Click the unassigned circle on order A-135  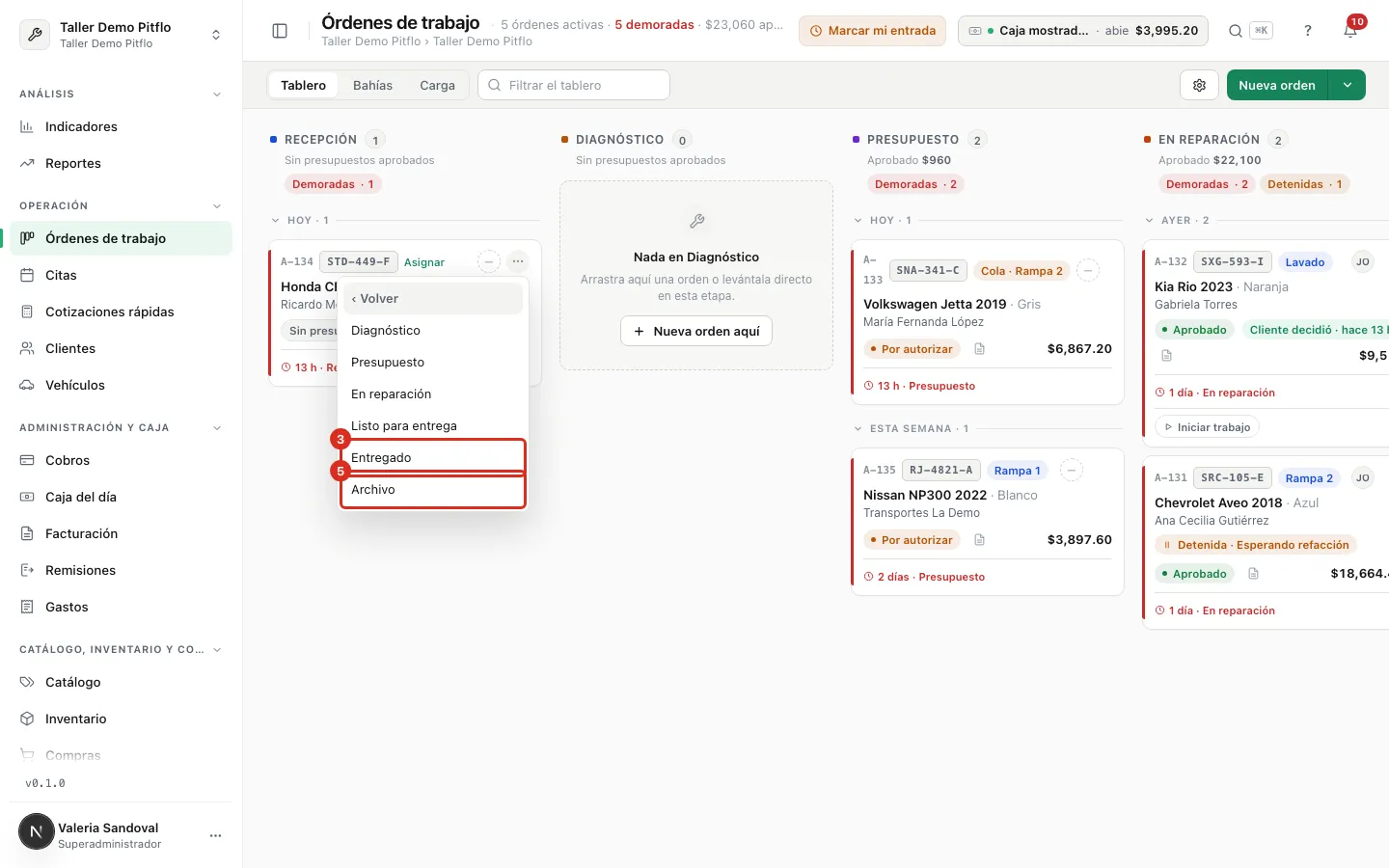click(x=1071, y=470)
